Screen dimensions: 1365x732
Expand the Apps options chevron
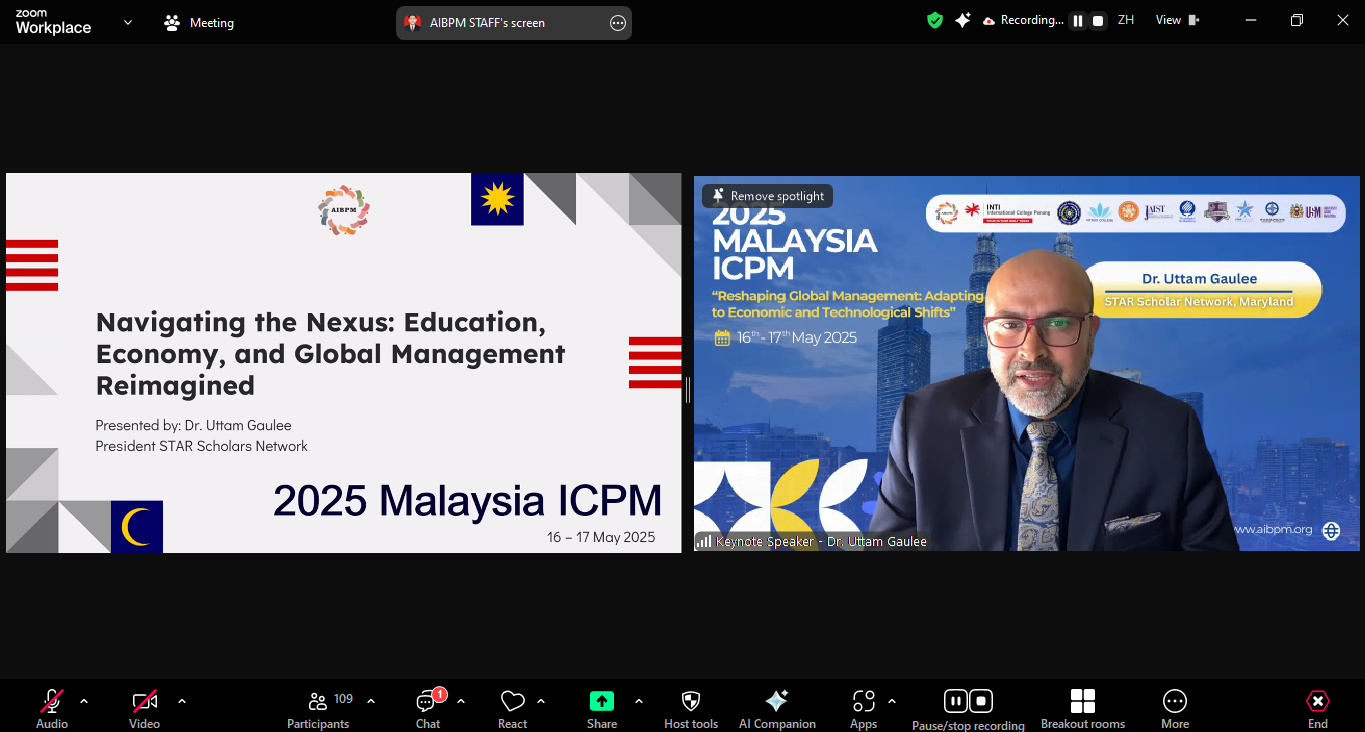892,701
